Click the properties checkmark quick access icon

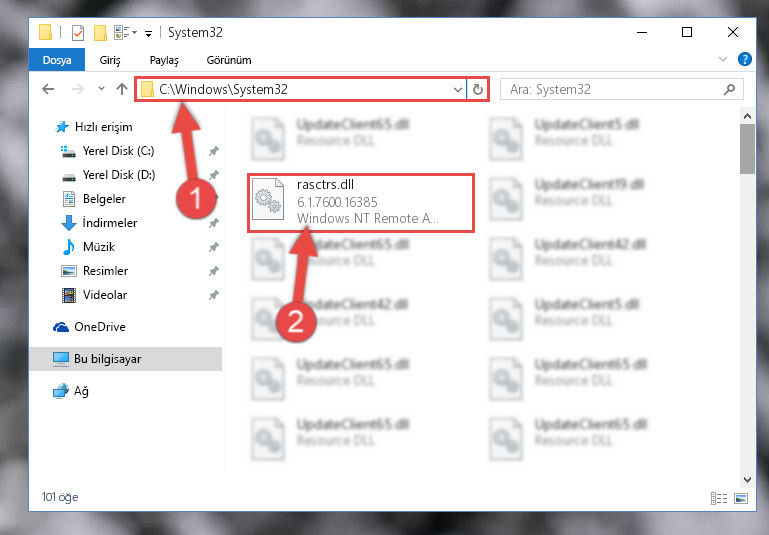point(78,33)
